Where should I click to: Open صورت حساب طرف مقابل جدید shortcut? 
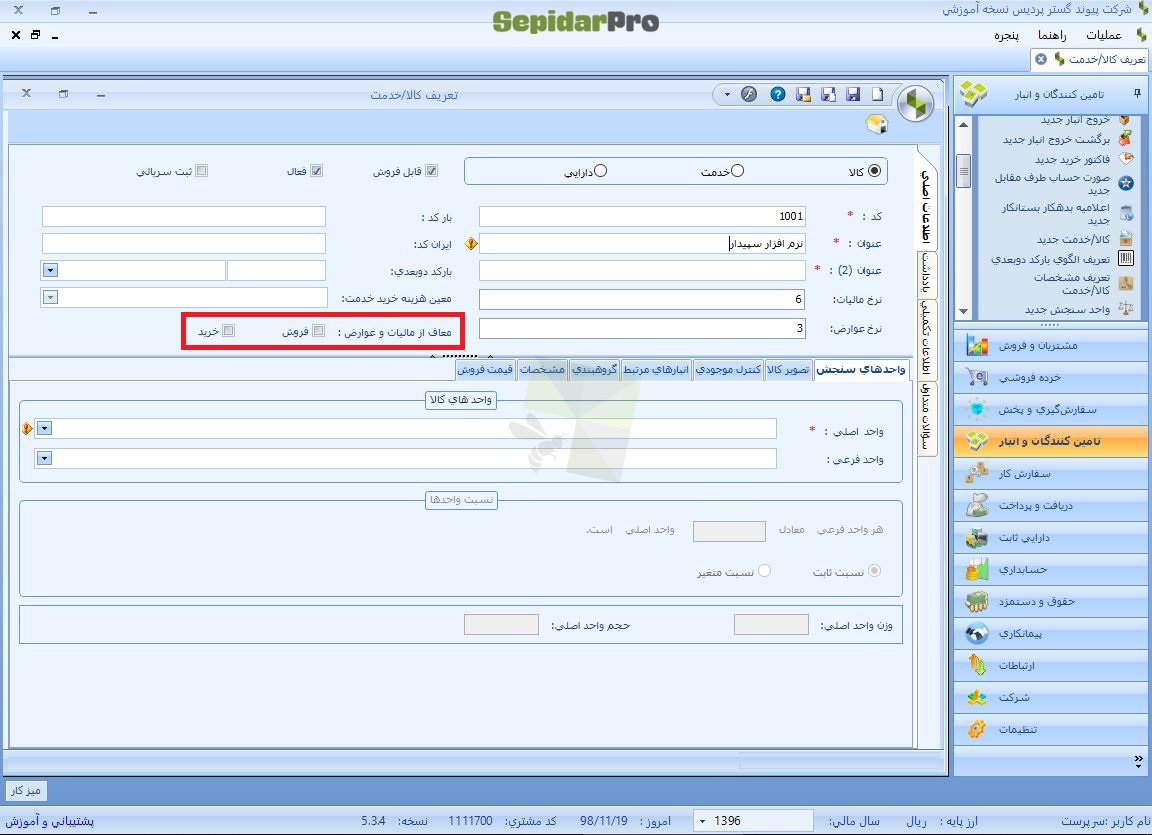1052,184
